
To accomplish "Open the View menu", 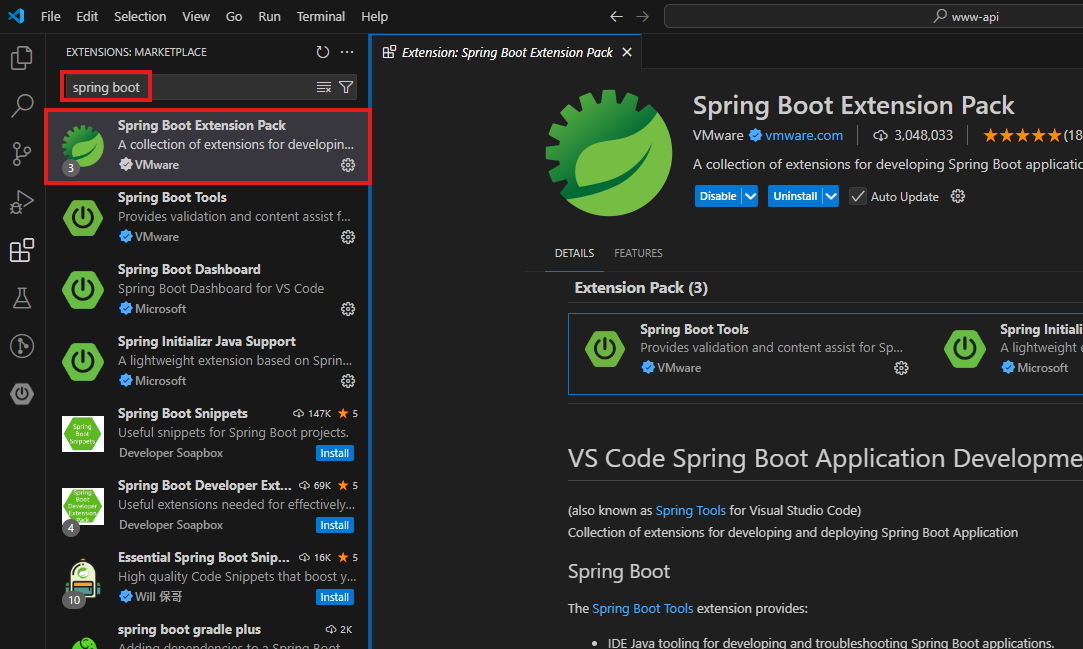I will [x=196, y=17].
